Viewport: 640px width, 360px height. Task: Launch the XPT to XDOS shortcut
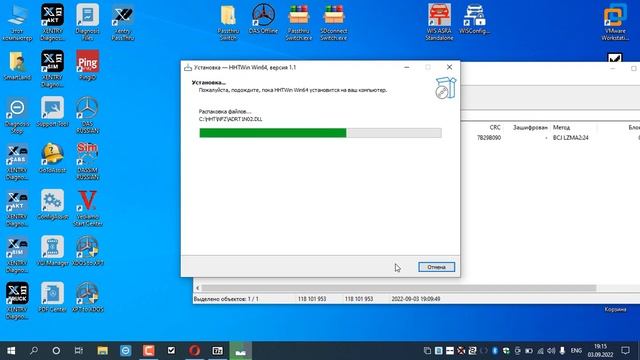coord(87,298)
